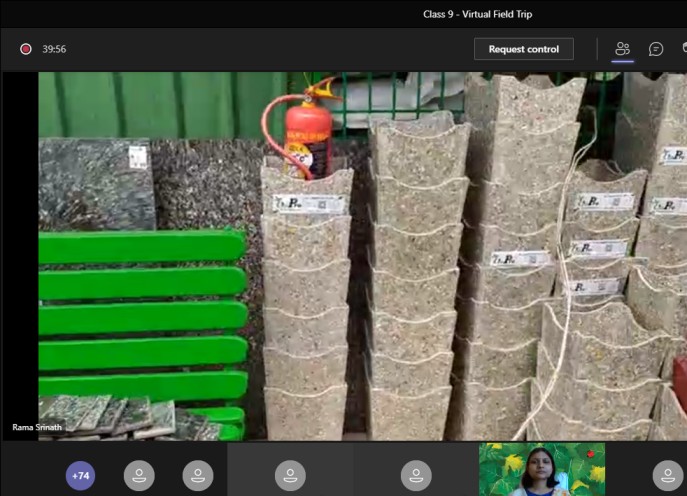This screenshot has height=496, width=687.
Task: Click the 39:56 meeting timer
Action: coord(54,49)
